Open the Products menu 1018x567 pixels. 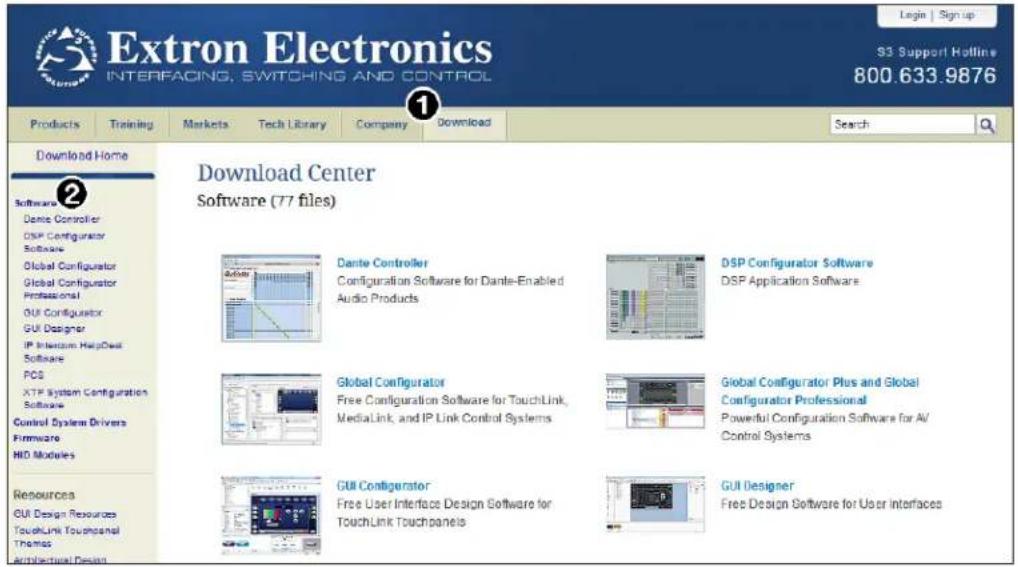click(55, 124)
